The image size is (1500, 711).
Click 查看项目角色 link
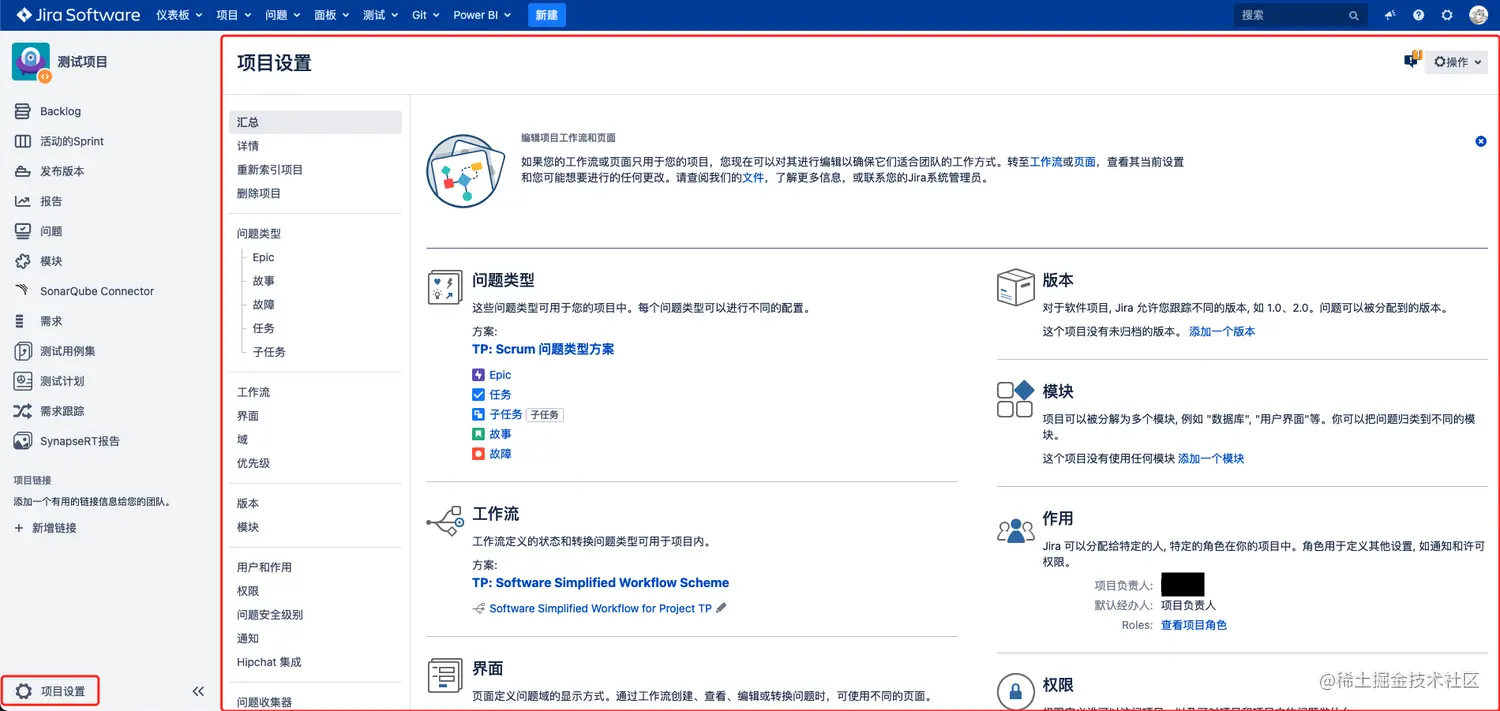(1194, 625)
